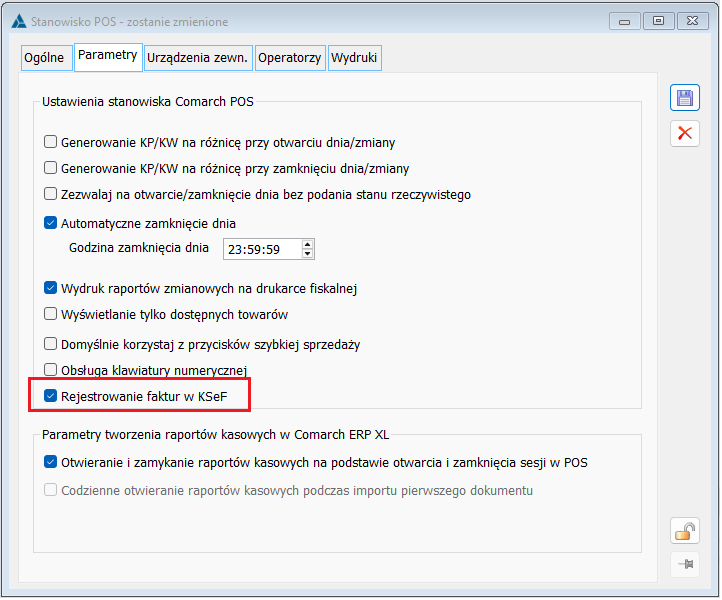The image size is (722, 600).
Task: Minimize the Stanowisko POS window
Action: 625,21
